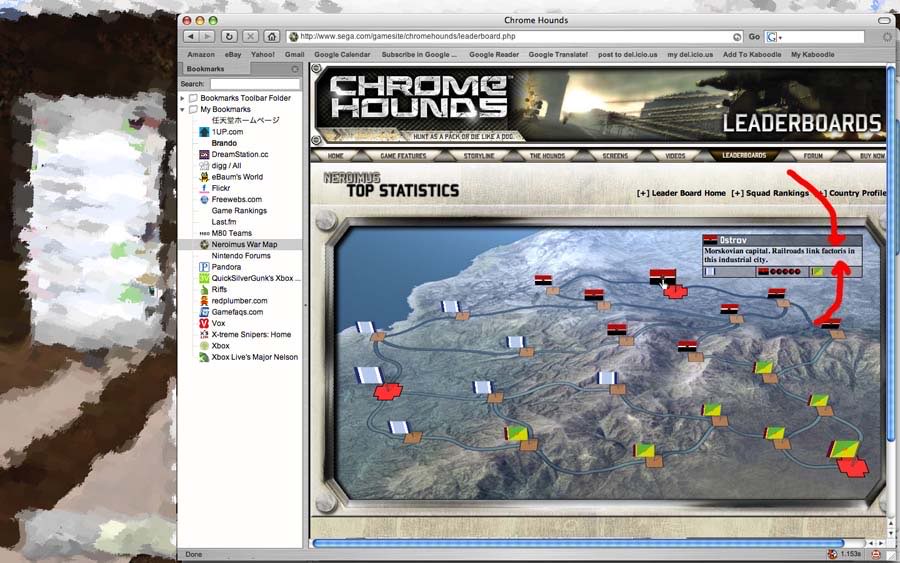Screen dimensions: 900x563
Task: Open the Vox bookmark icon
Action: click(204, 323)
